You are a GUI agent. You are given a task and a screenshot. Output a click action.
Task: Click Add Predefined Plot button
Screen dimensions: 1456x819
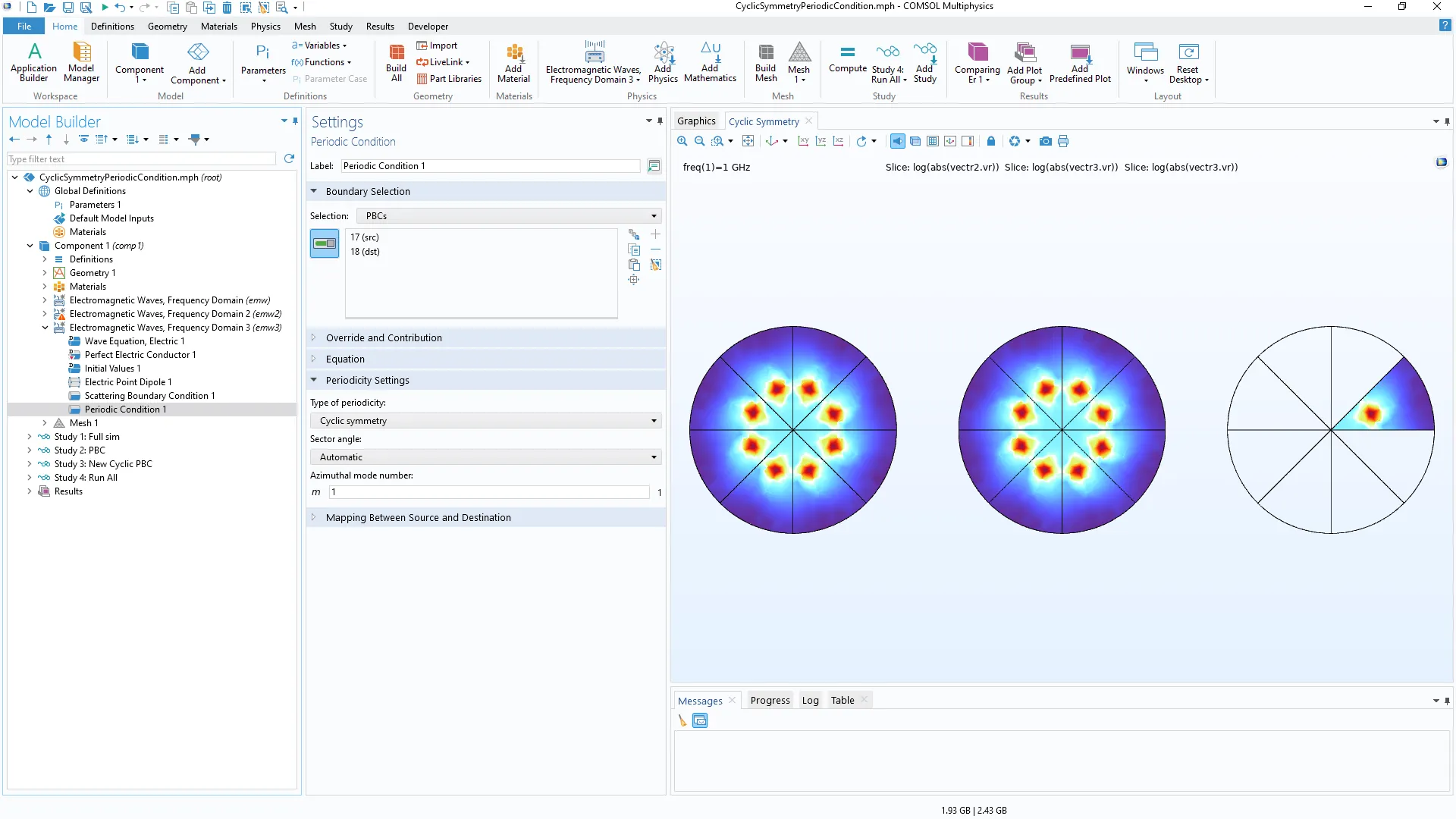click(1080, 64)
